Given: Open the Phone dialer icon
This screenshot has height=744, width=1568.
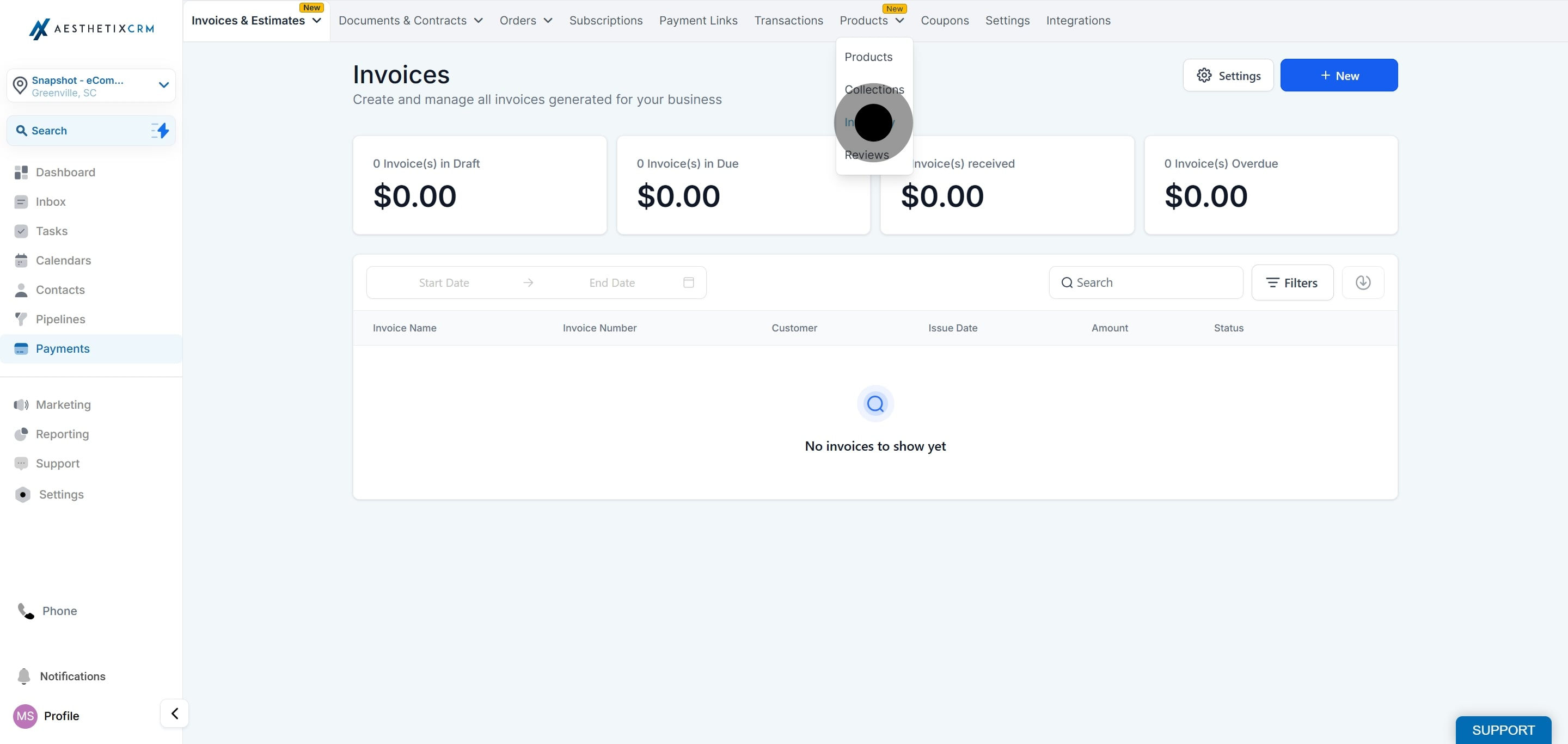Looking at the screenshot, I should click(x=26, y=611).
